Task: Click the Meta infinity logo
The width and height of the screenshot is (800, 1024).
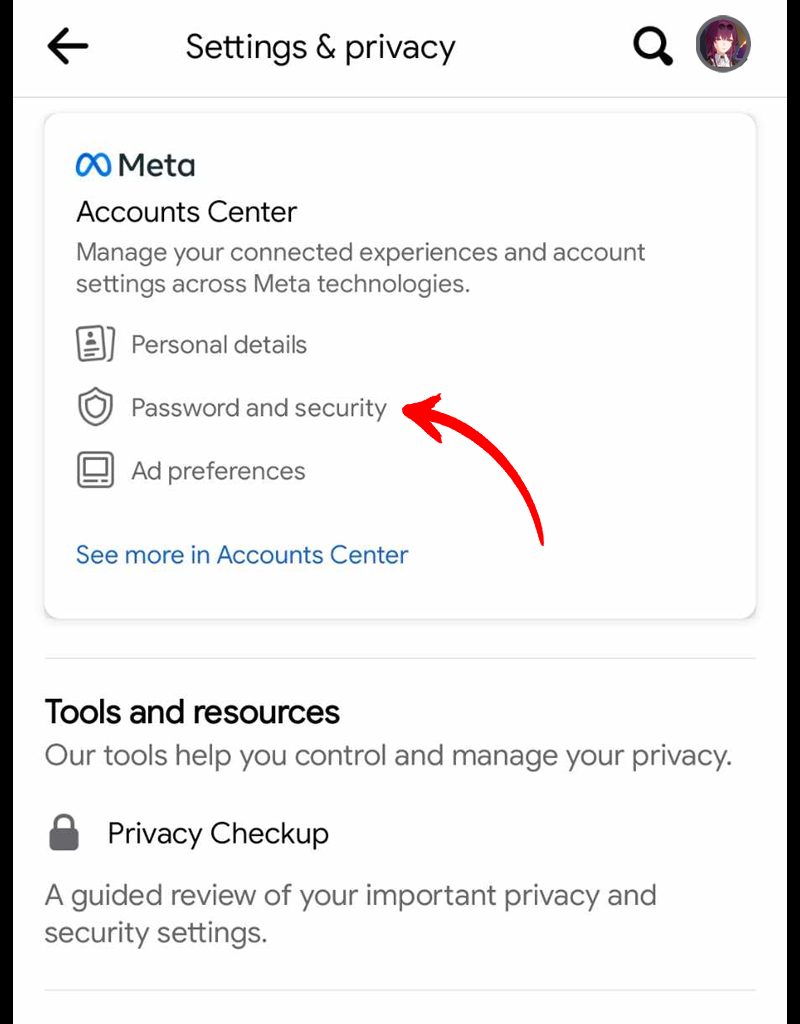Action: click(x=93, y=165)
